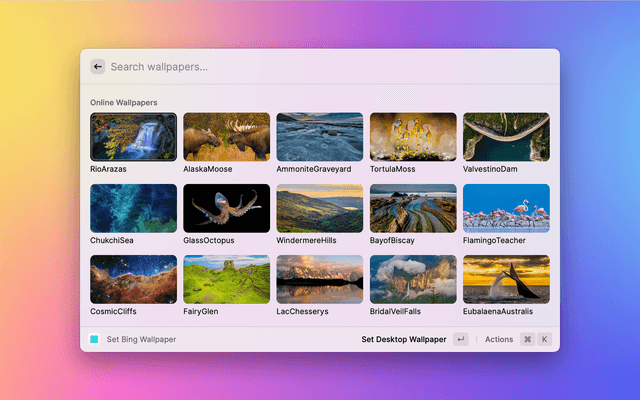Choose the BridalVeilFalls wallpaper
The image size is (640, 400).
click(x=413, y=279)
